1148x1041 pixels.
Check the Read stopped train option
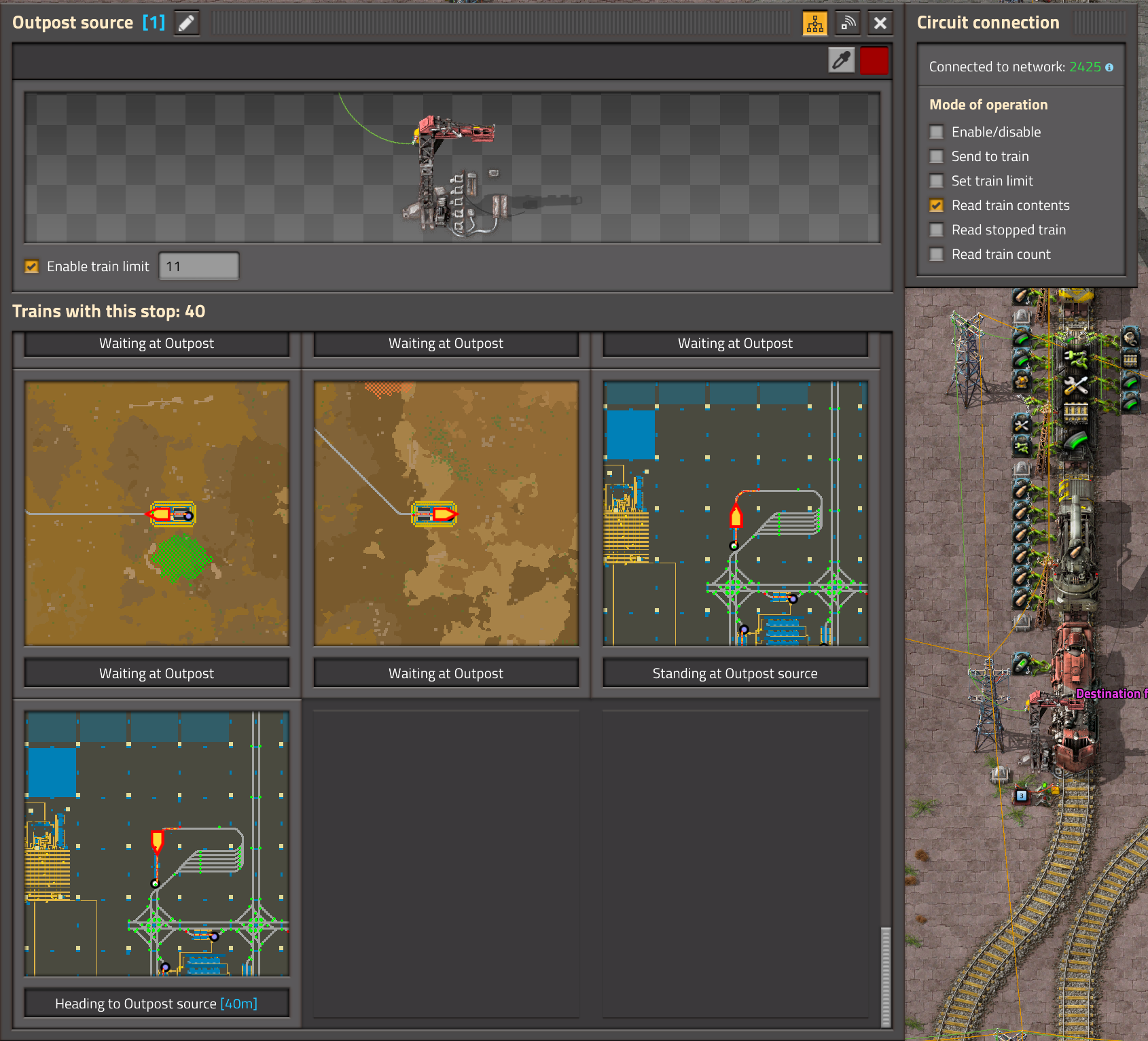[937, 230]
